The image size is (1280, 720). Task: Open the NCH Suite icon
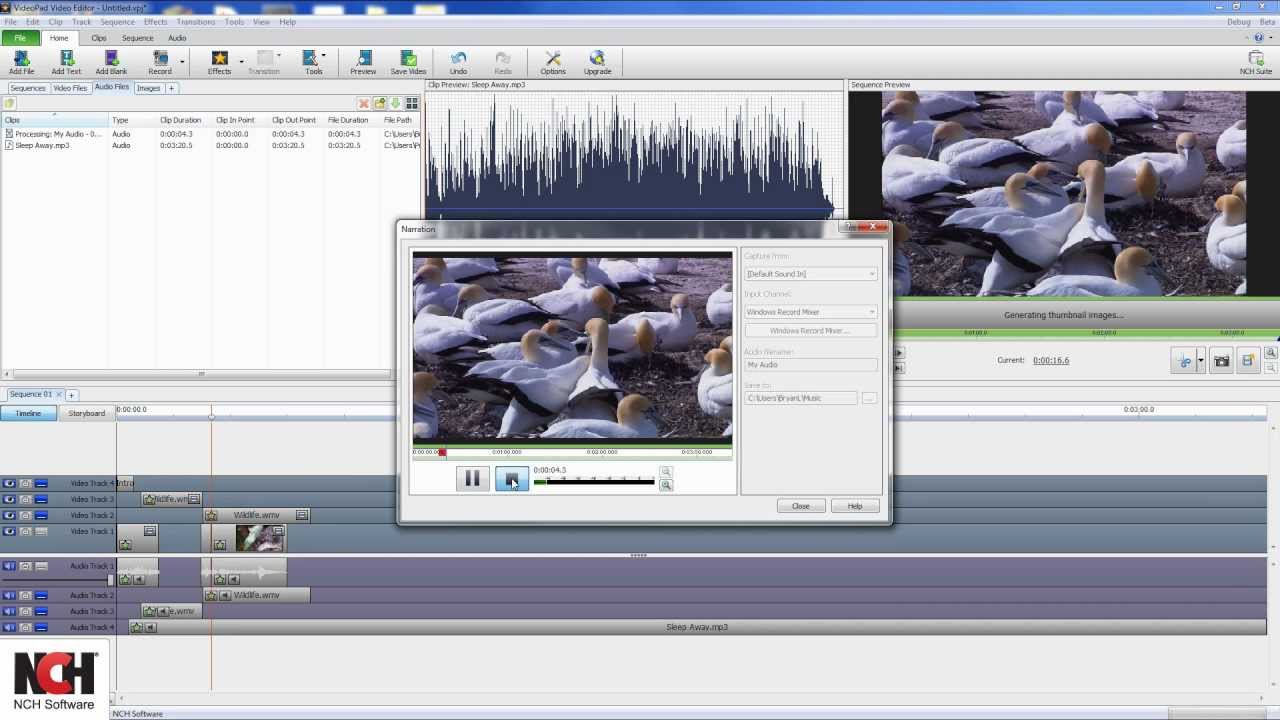[x=1256, y=63]
